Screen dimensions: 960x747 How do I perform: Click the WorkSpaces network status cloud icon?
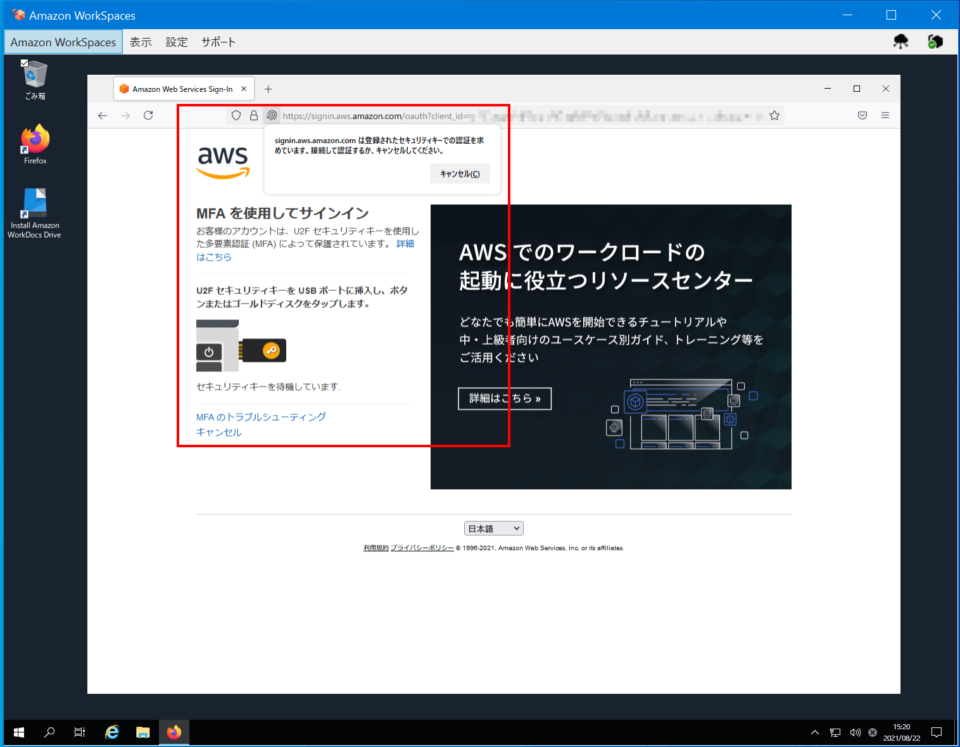click(x=901, y=42)
